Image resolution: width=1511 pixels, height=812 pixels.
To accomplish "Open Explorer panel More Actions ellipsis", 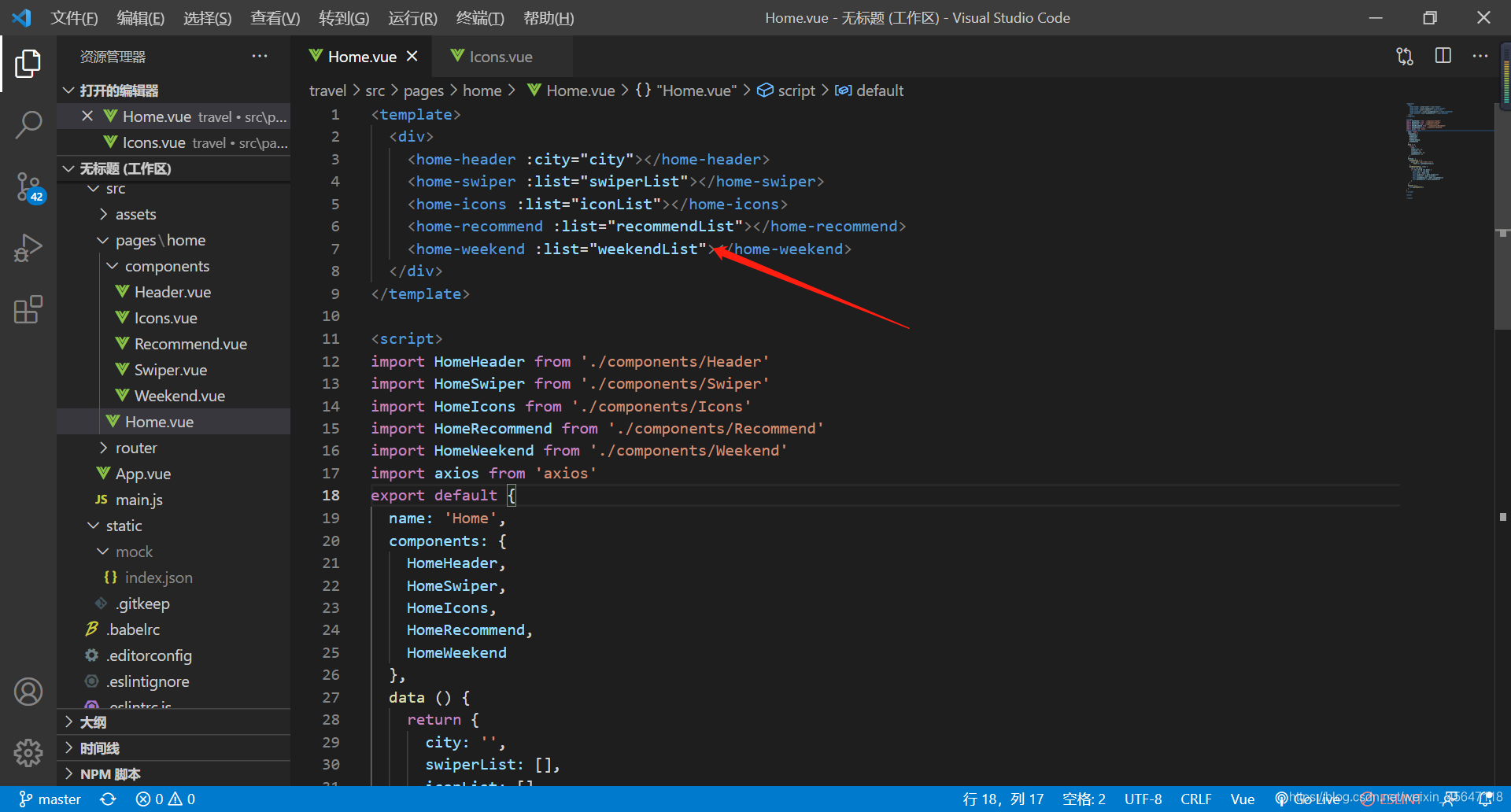I will pos(260,56).
